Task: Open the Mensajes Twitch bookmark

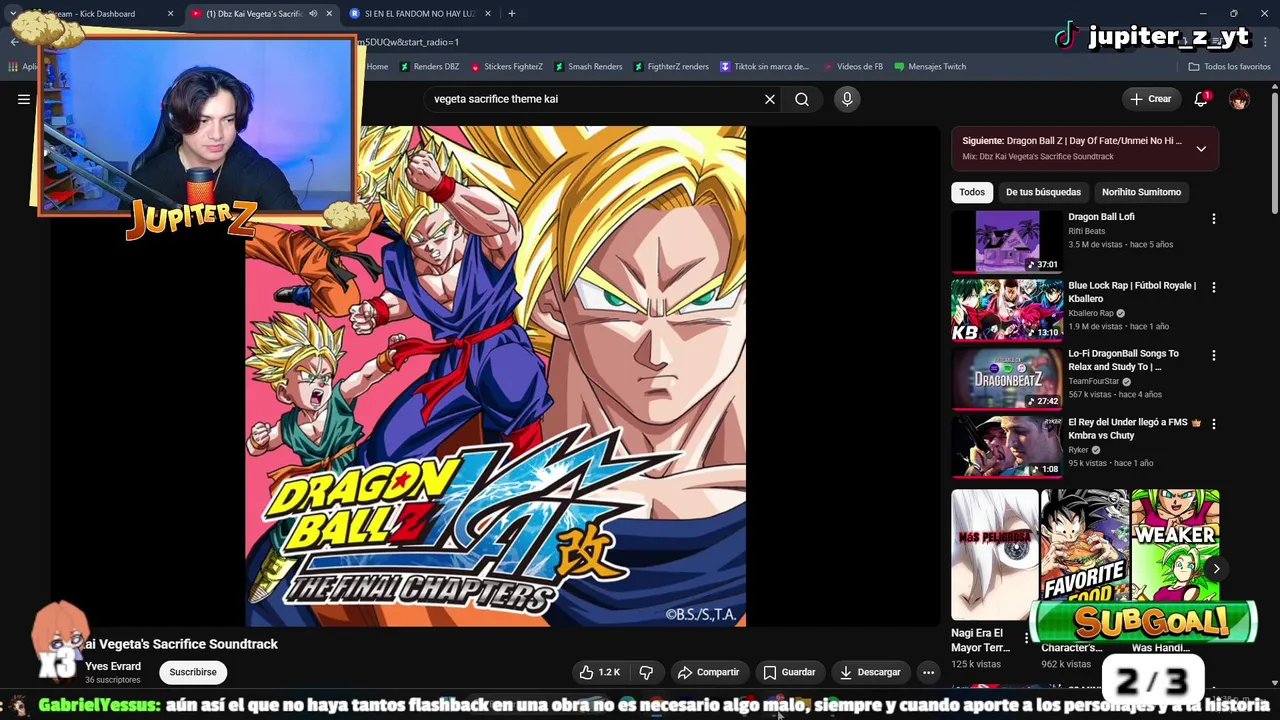Action: tap(930, 67)
